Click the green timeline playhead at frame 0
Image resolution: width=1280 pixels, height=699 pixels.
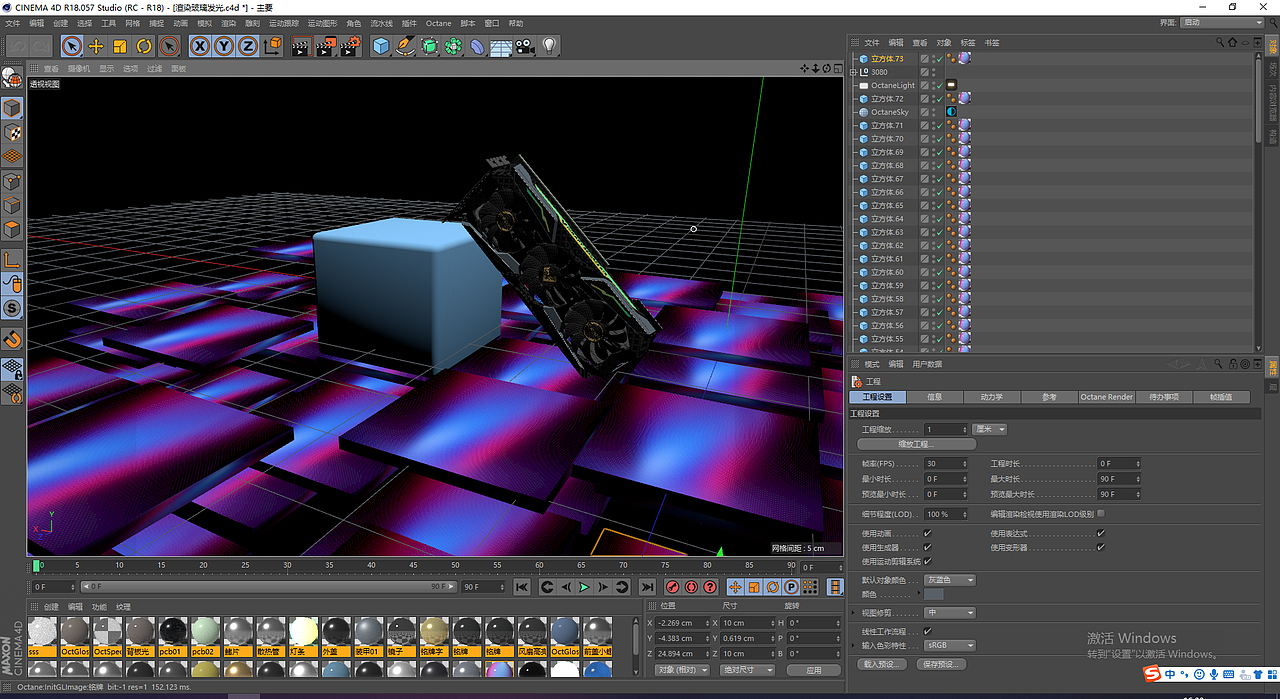(37, 566)
